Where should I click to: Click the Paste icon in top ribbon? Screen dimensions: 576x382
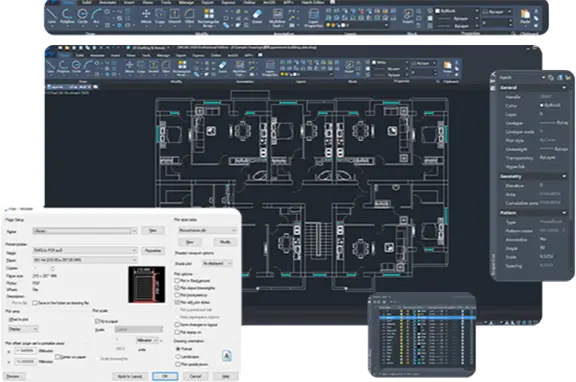point(525,16)
